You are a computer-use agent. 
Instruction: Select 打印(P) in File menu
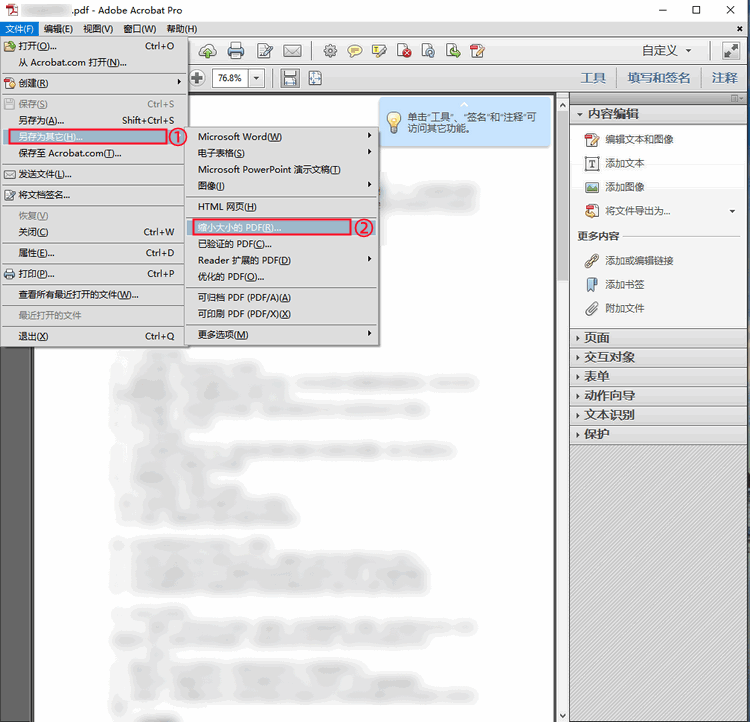tap(93, 274)
